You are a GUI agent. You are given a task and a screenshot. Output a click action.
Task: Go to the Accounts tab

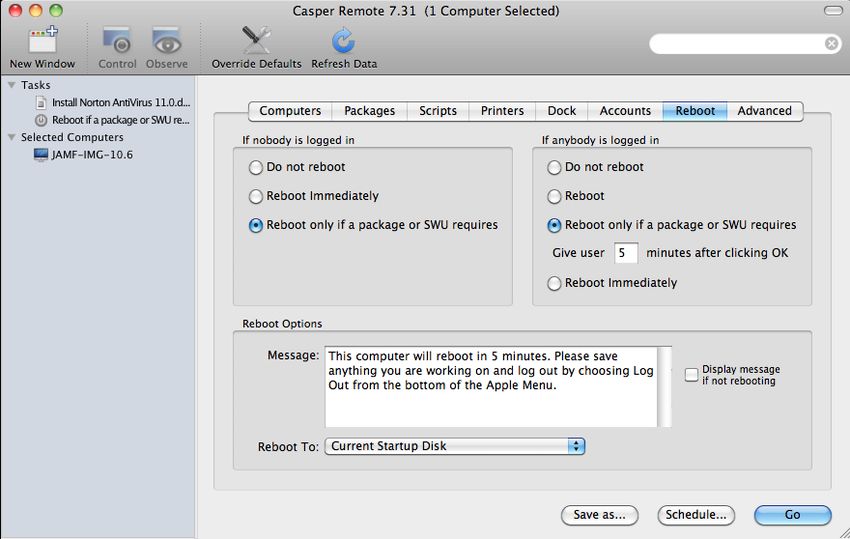[625, 111]
